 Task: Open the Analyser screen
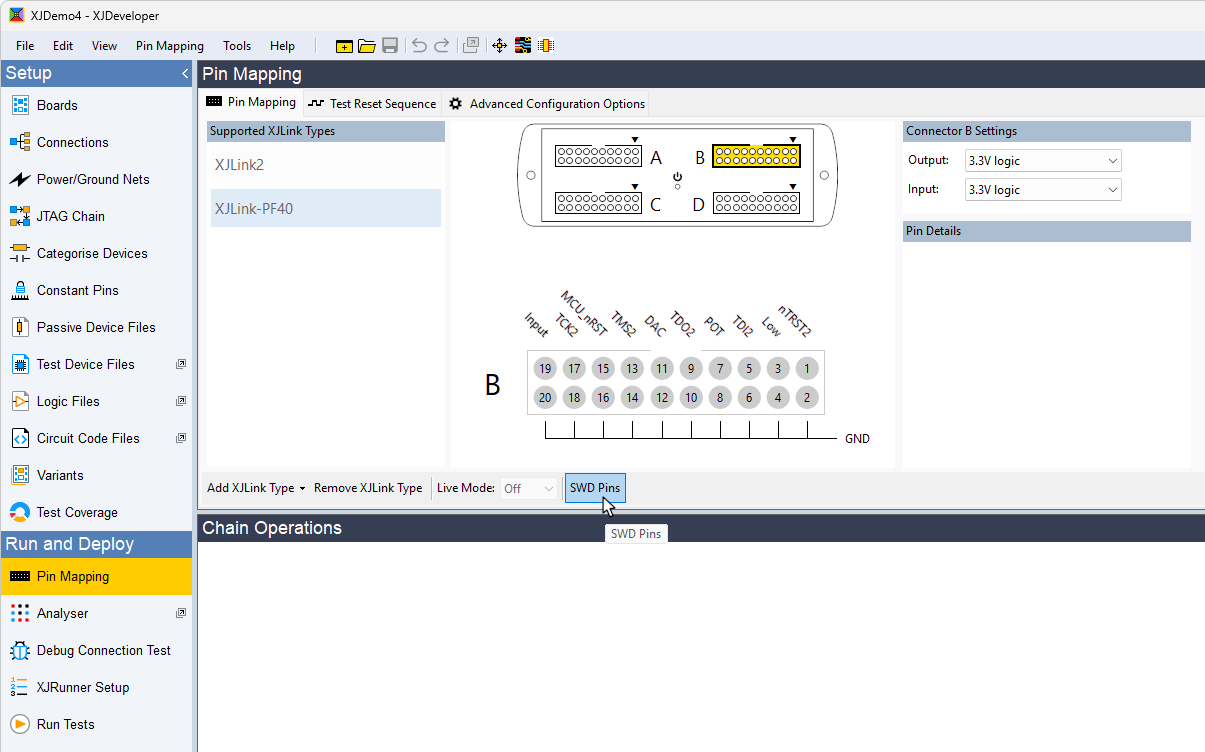pyautogui.click(x=96, y=613)
